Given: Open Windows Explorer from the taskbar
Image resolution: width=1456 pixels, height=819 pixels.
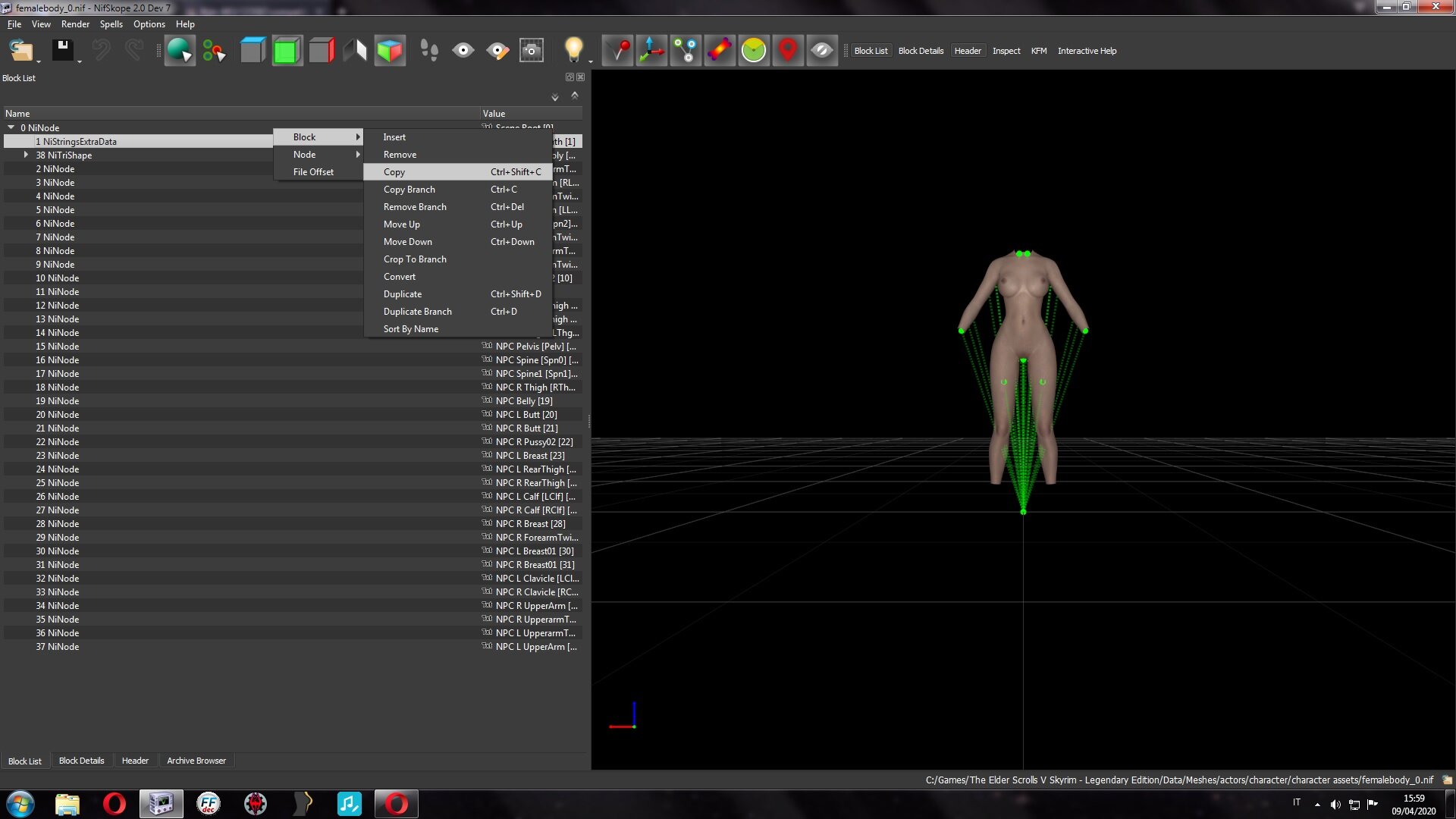Looking at the screenshot, I should (67, 804).
